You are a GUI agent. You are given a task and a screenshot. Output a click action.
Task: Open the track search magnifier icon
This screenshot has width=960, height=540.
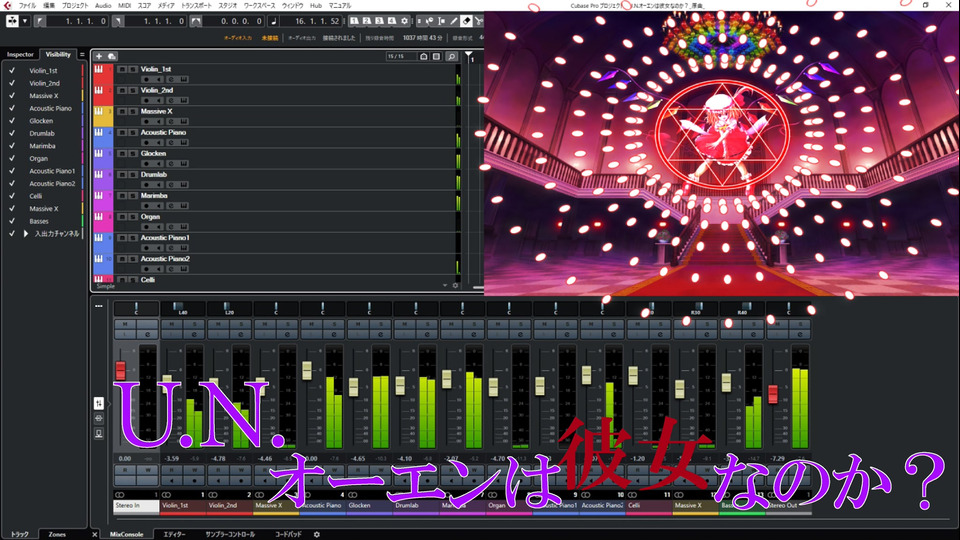(x=451, y=56)
